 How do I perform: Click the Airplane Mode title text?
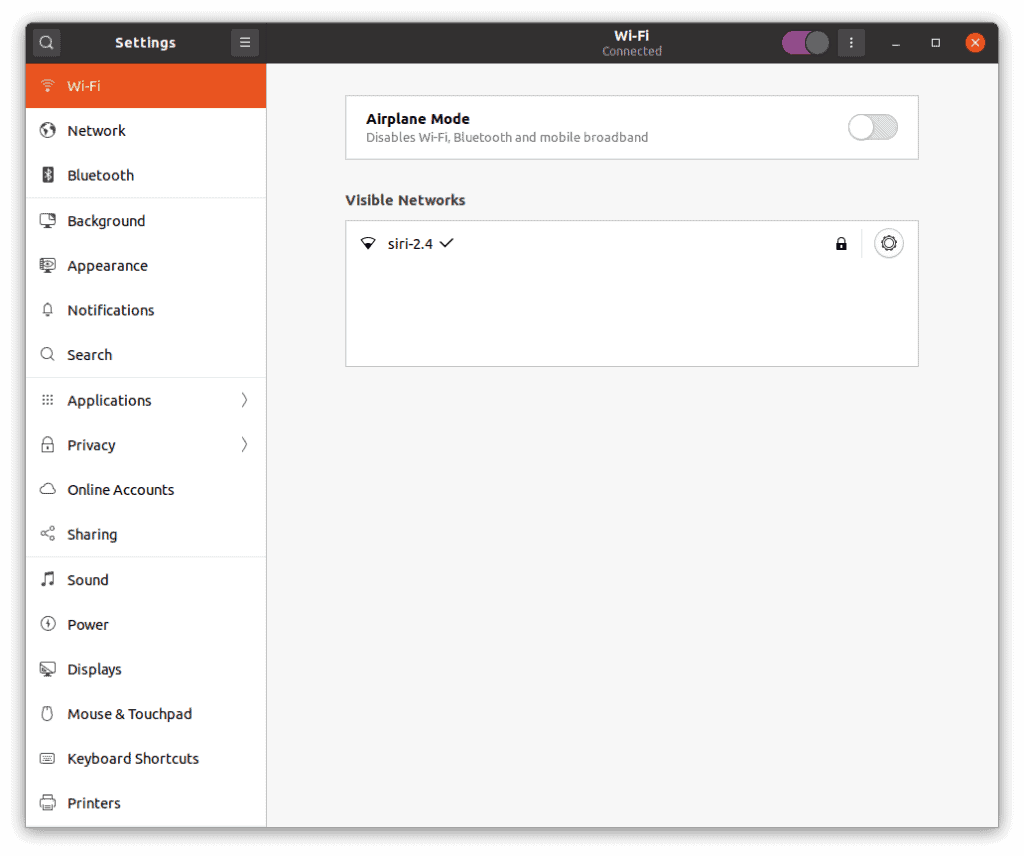click(418, 119)
